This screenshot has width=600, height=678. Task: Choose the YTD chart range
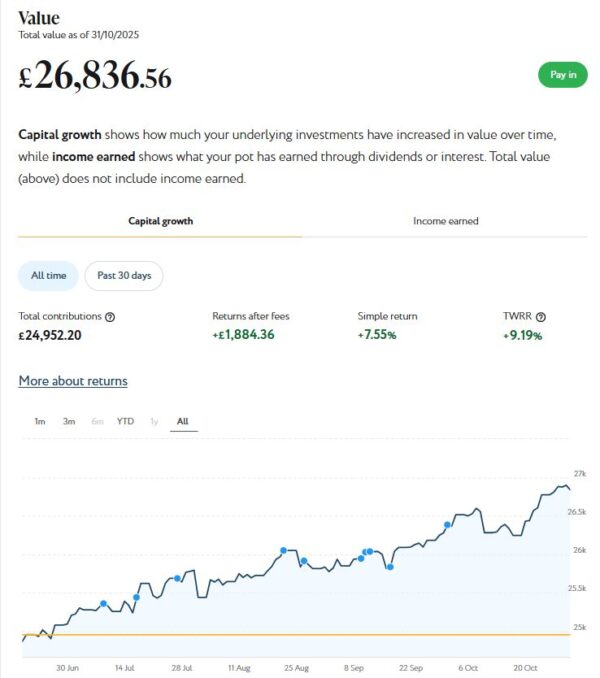(x=125, y=421)
